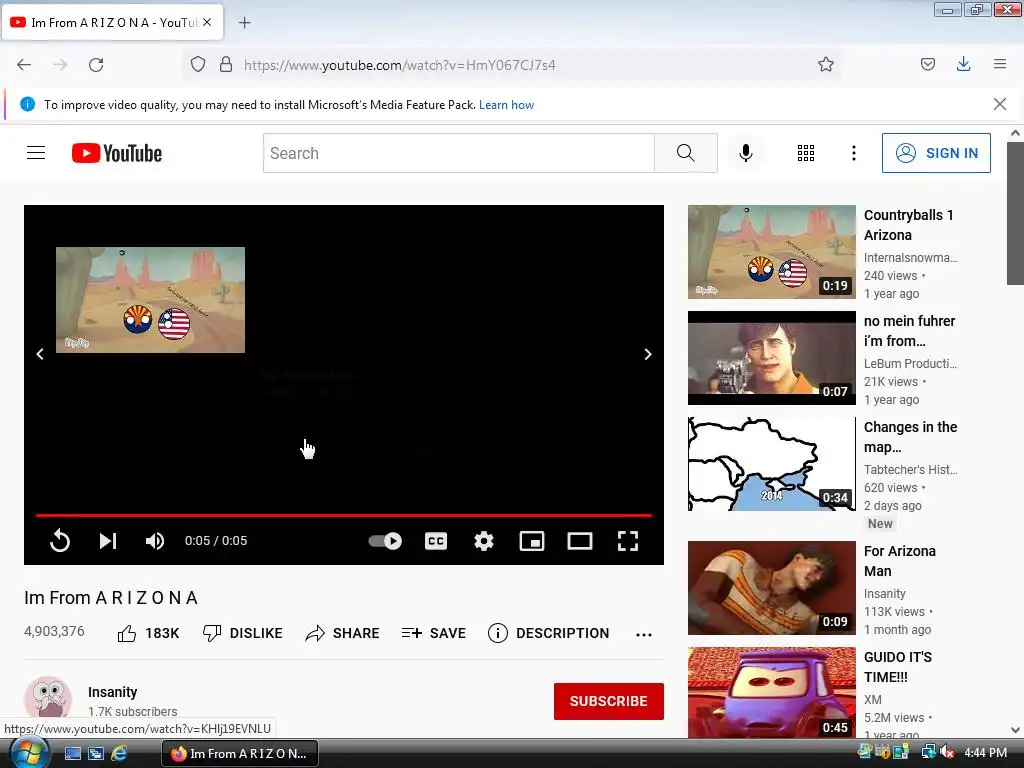The width and height of the screenshot is (1024, 768).
Task: Toggle closed captions
Action: [x=436, y=541]
